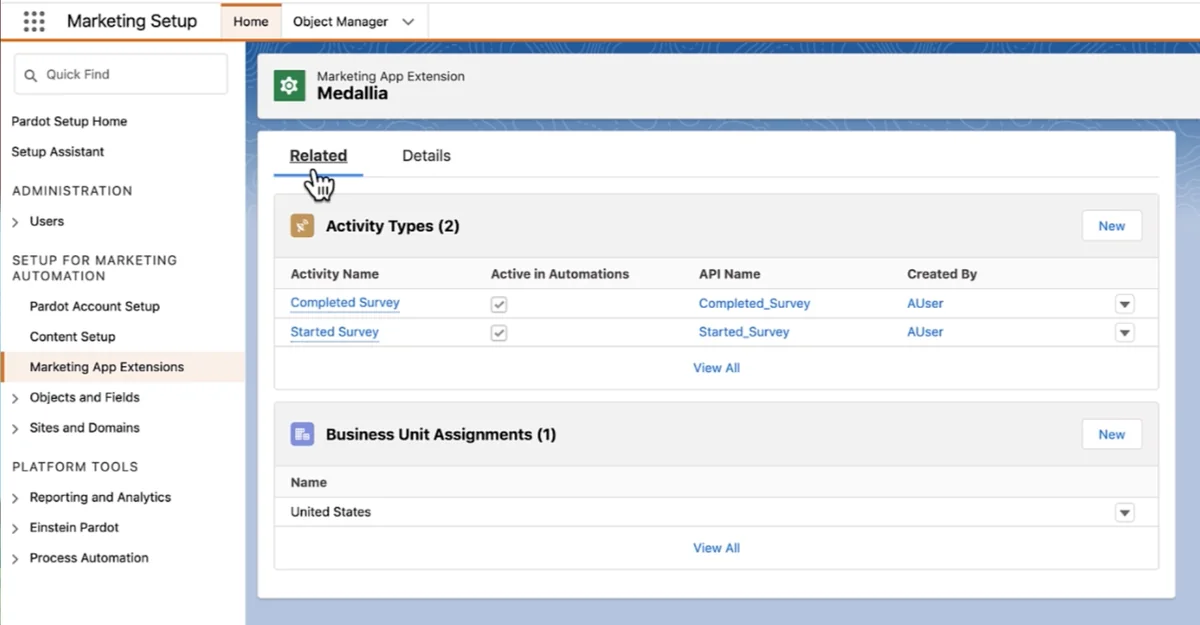Click into the Quick Find search field
Screen dimensions: 1200x625
tap(121, 75)
